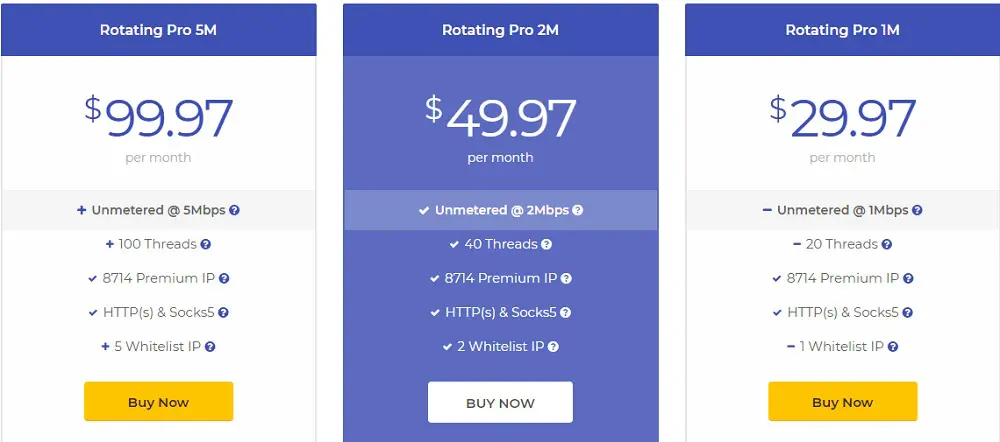Click help icon next to 2 Whitelist IP
This screenshot has width=1000, height=442.
pos(553,347)
